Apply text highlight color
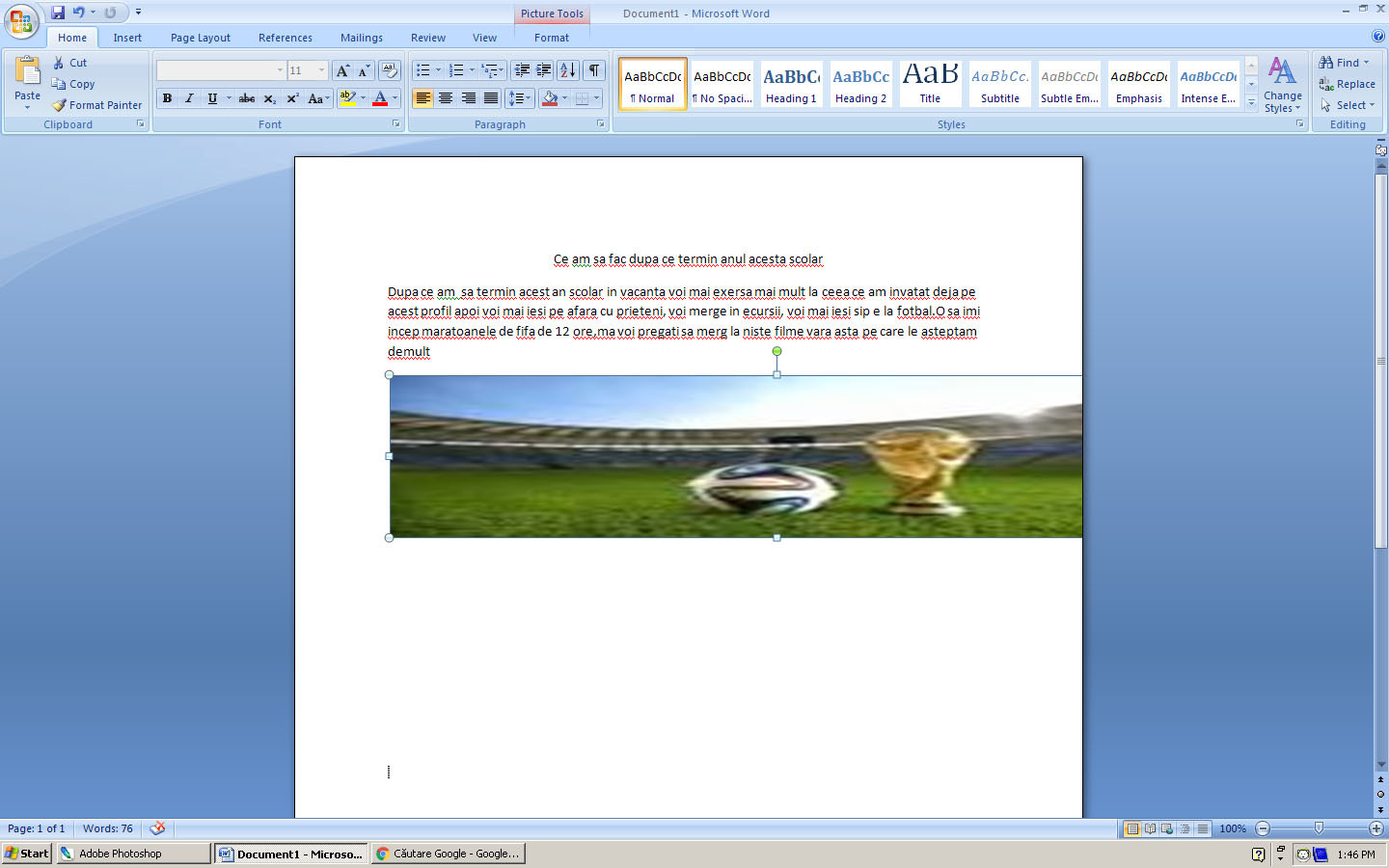This screenshot has height=868, width=1389. tap(348, 98)
